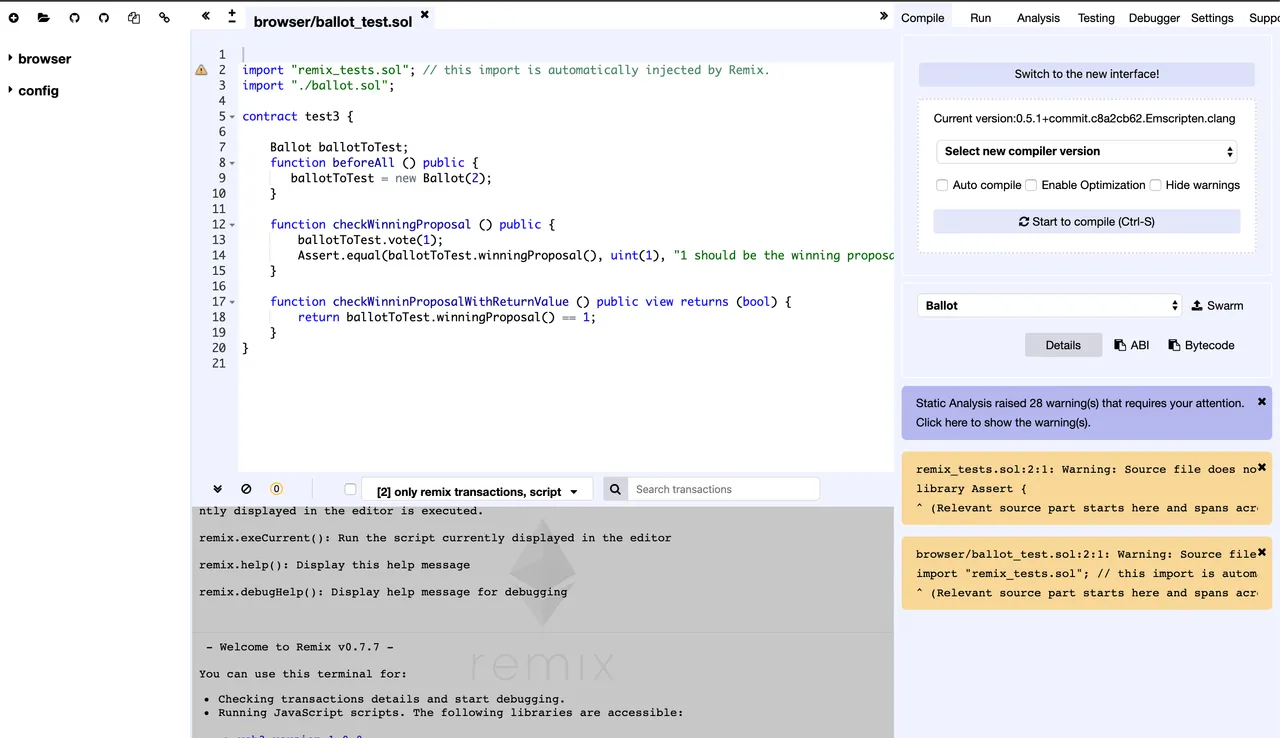Close the ballot_test.sol tab
This screenshot has height=738, width=1280.
[x=424, y=15]
